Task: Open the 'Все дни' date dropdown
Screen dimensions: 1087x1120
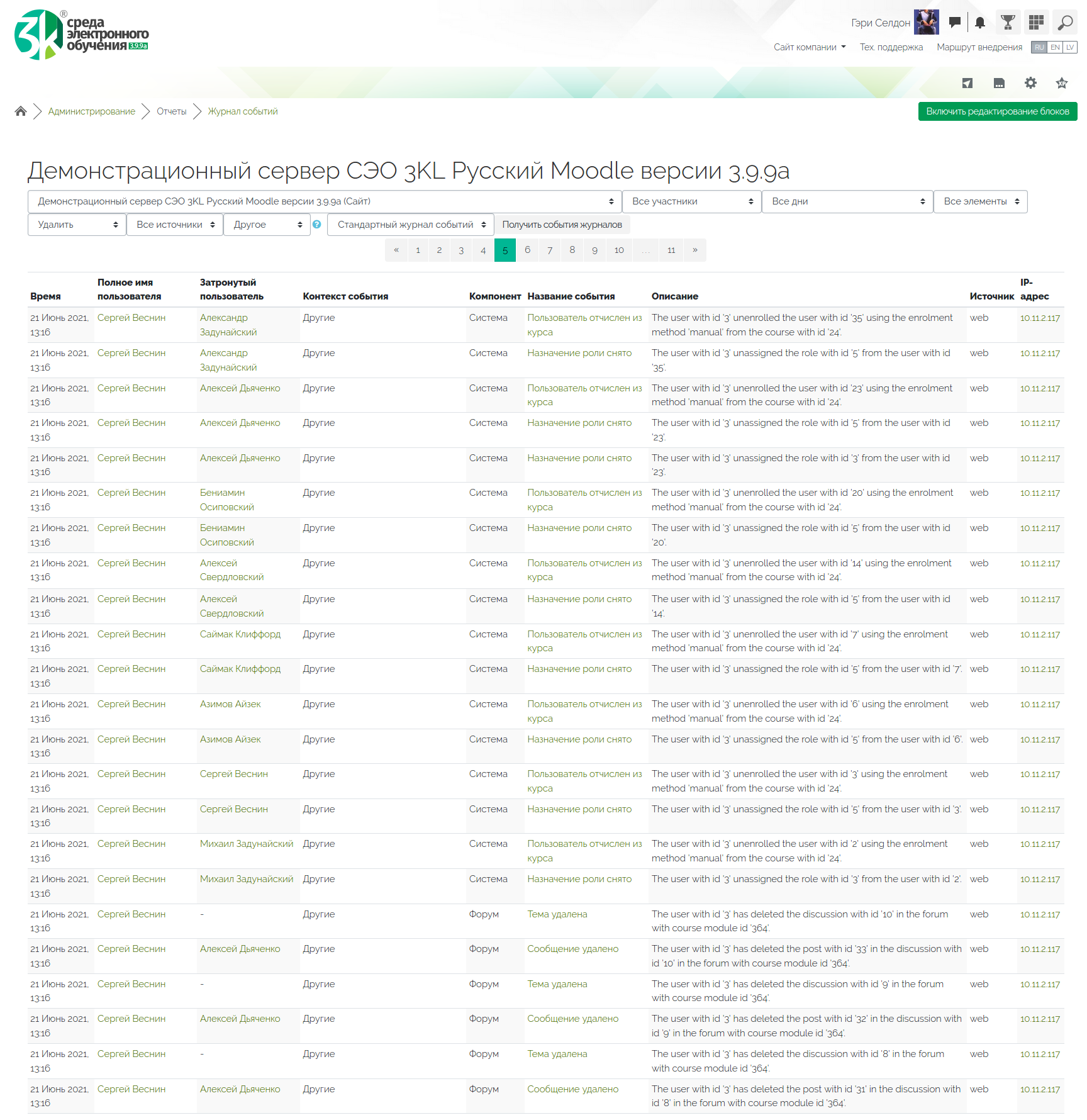Action: (847, 201)
